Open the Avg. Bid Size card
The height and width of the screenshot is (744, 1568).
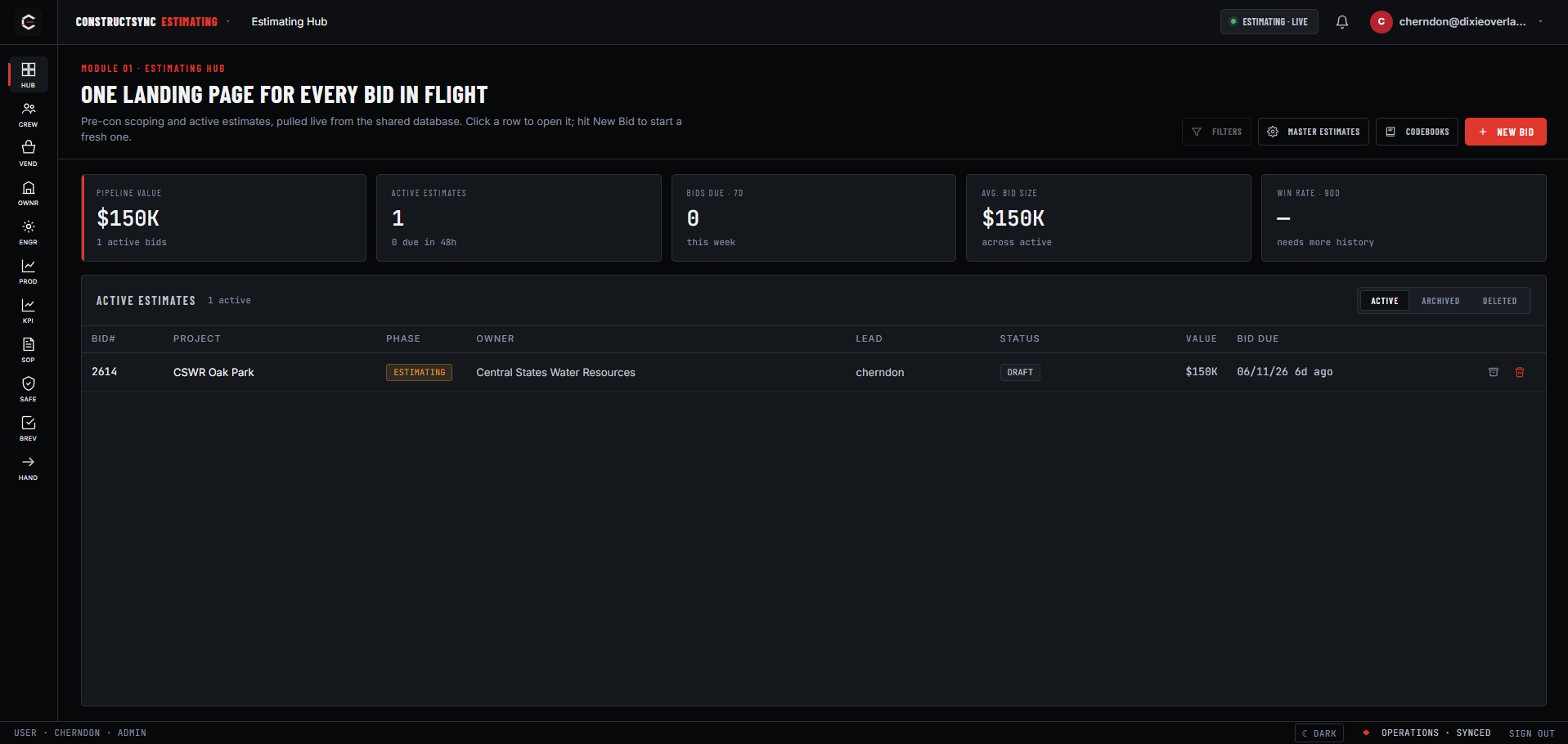[x=1108, y=217]
